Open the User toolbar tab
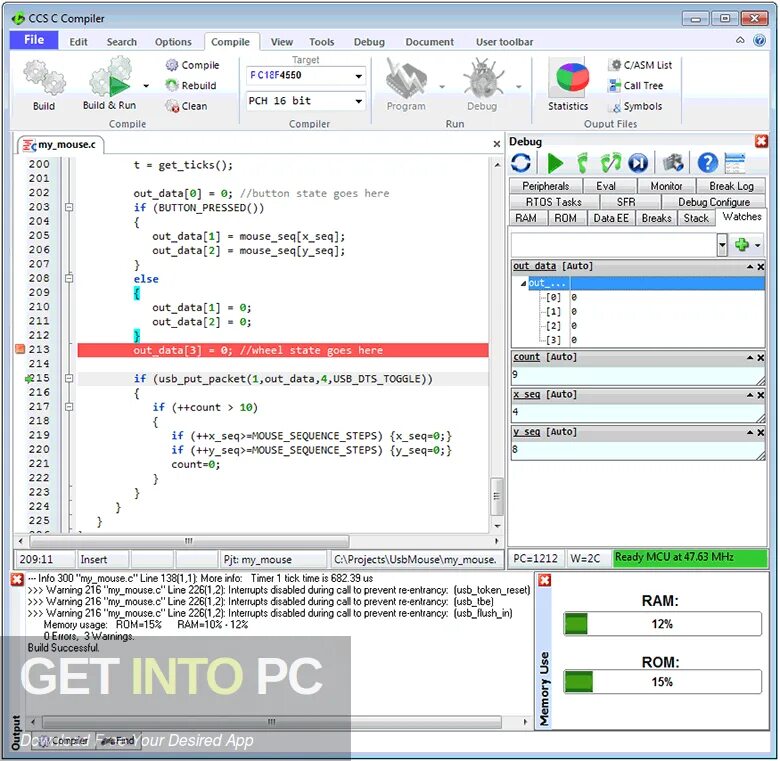Screen dimensions: 780x761 pyautogui.click(x=504, y=42)
